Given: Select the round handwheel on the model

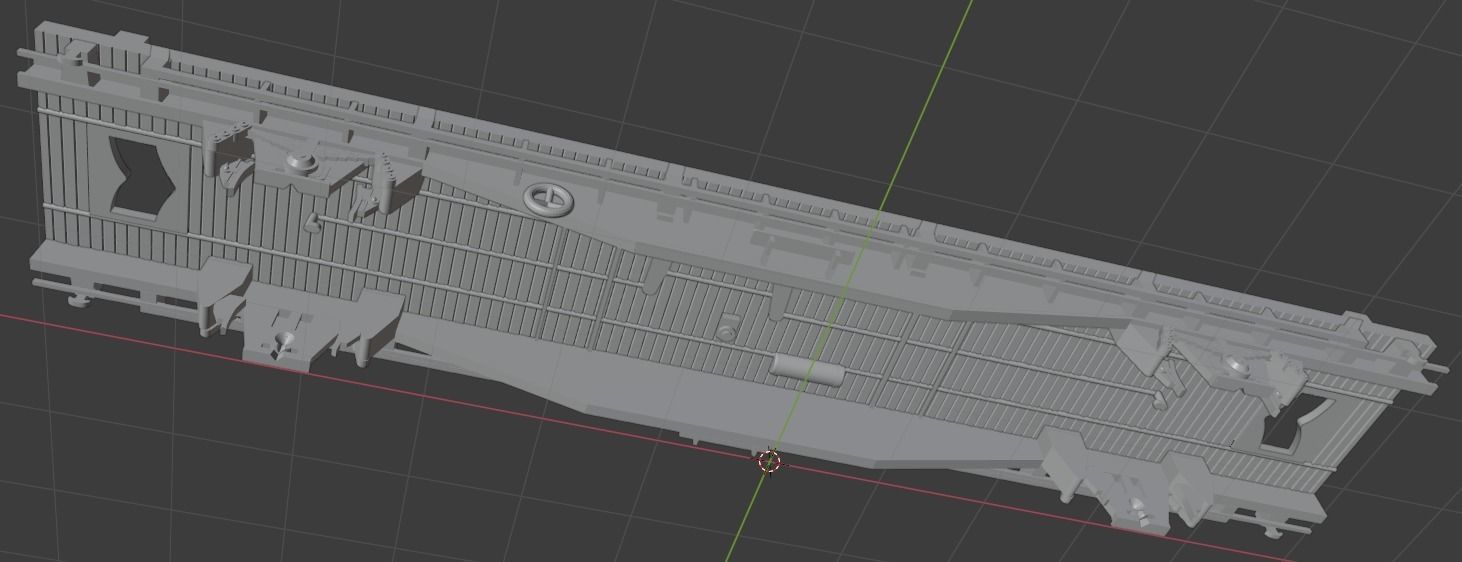Looking at the screenshot, I should (550, 199).
